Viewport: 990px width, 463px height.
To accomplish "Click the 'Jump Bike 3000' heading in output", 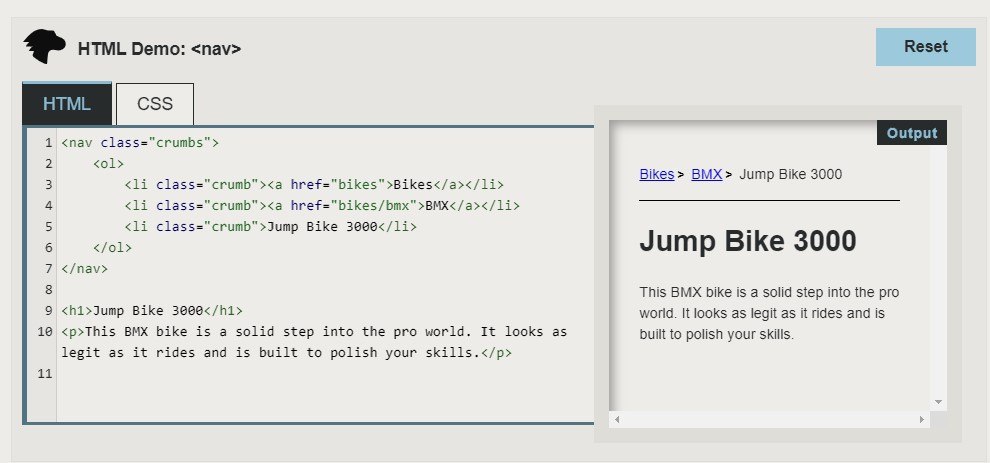I will pyautogui.click(x=748, y=241).
